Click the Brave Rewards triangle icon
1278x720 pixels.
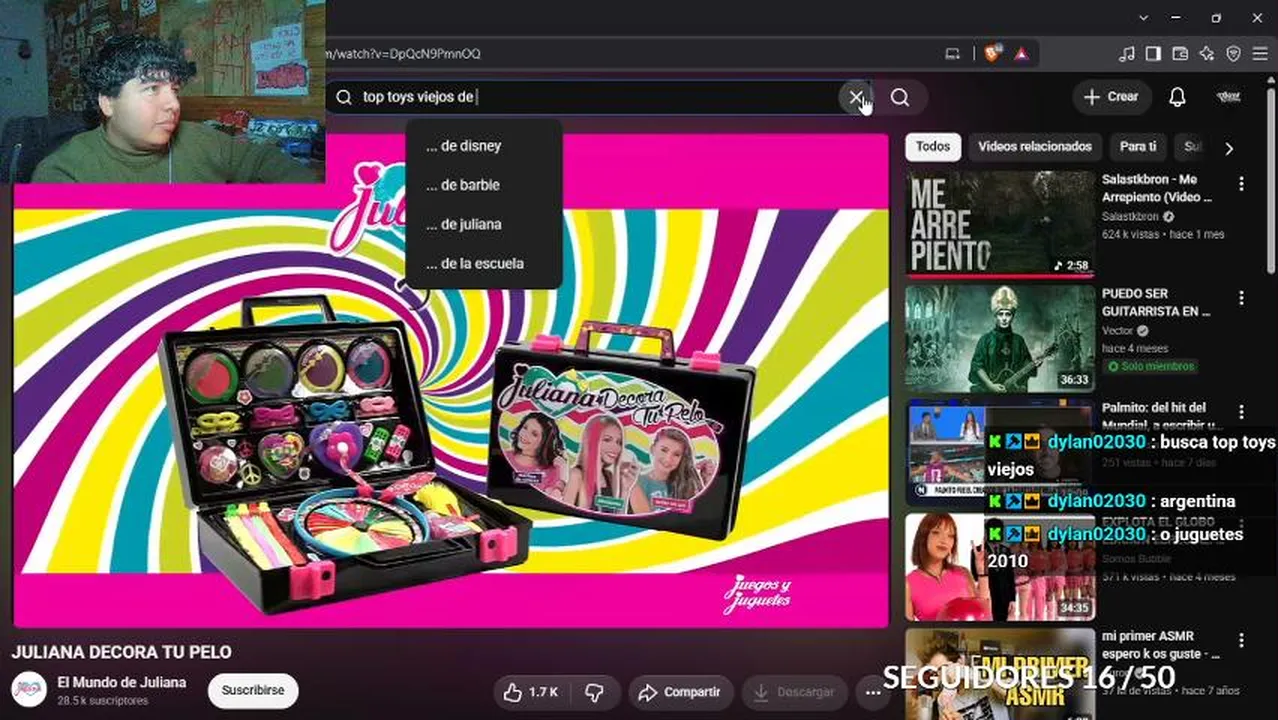[x=1021, y=54]
